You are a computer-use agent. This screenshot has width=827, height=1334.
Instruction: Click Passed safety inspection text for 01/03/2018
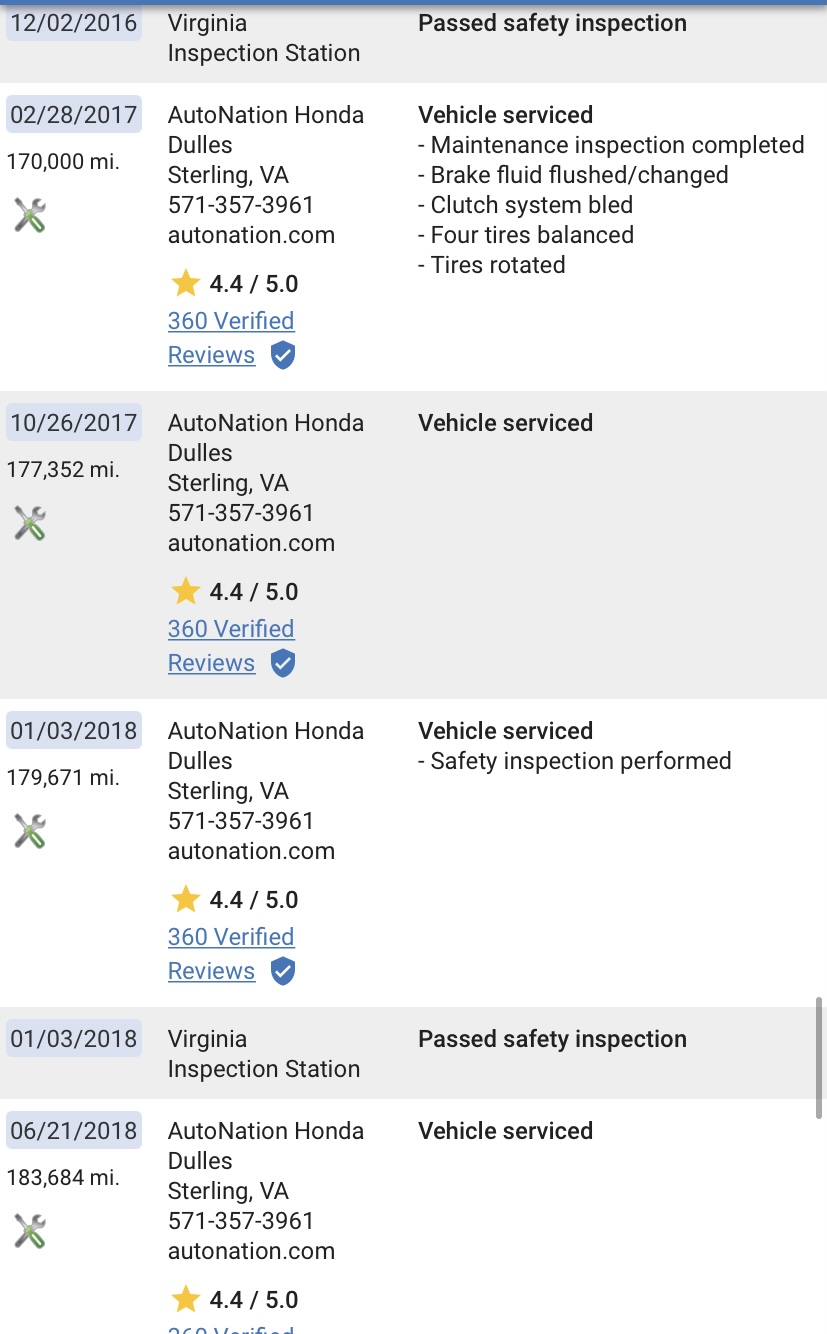pos(552,1039)
